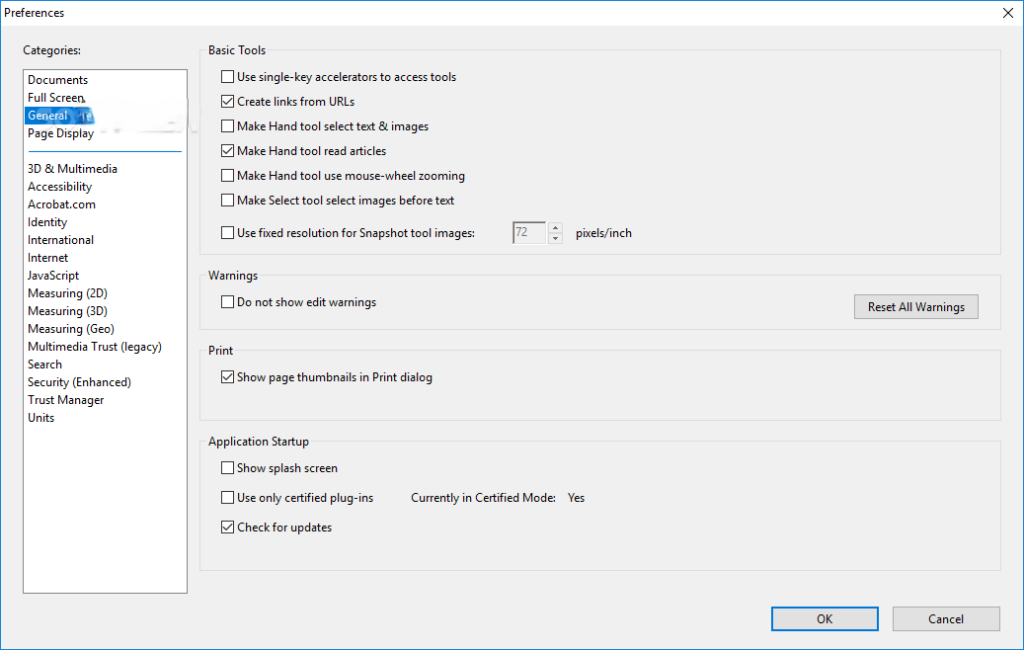Viewport: 1024px width, 650px height.
Task: Open Security (Enhanced) category
Action: [79, 382]
